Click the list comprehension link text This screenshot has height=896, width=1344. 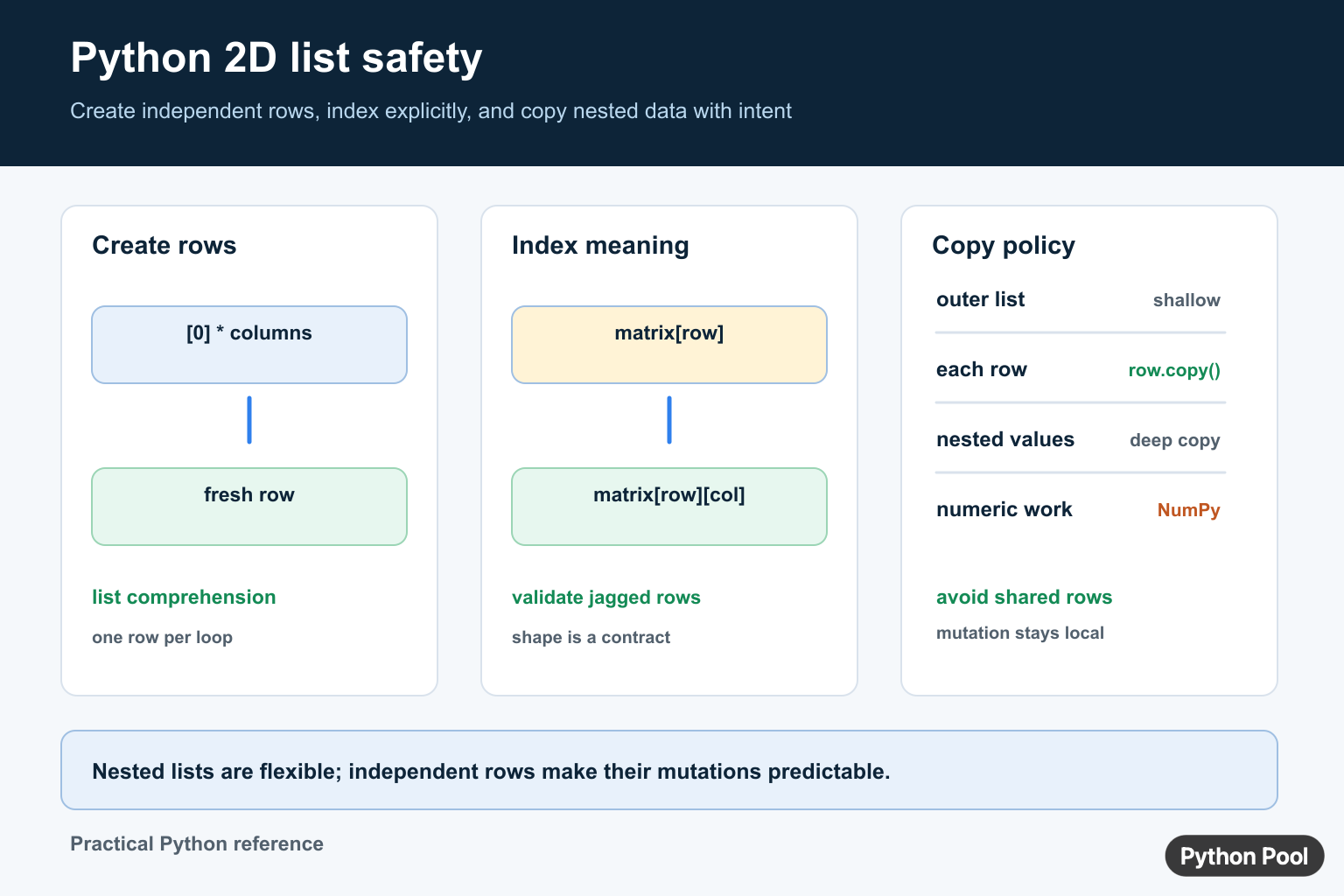[184, 597]
